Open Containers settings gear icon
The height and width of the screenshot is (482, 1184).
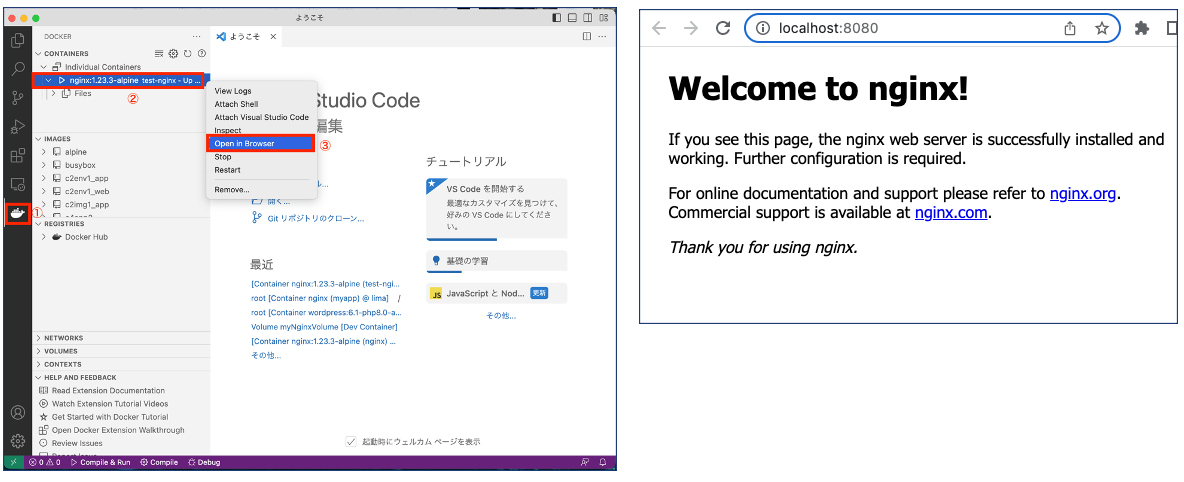173,54
